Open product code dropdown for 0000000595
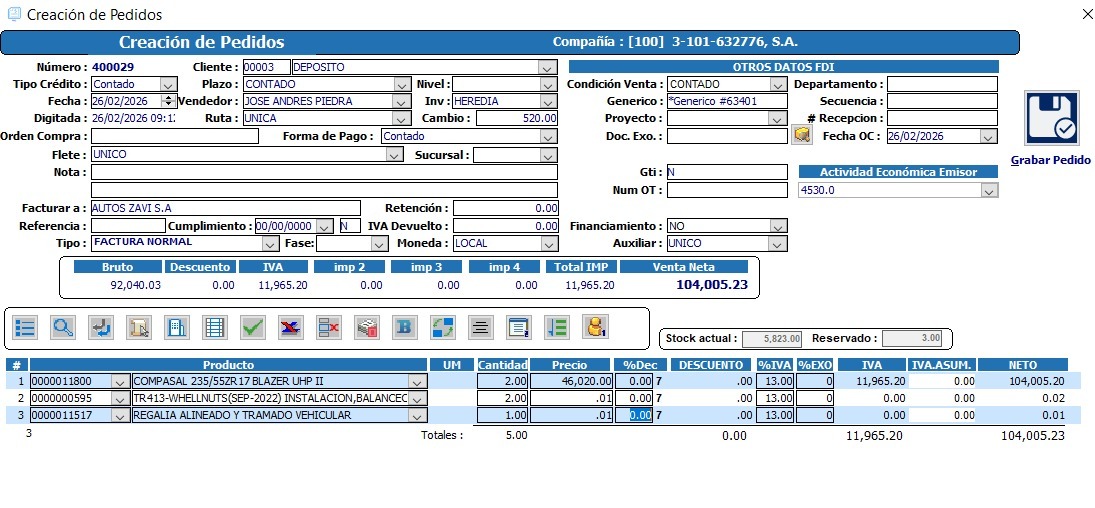 (x=121, y=398)
